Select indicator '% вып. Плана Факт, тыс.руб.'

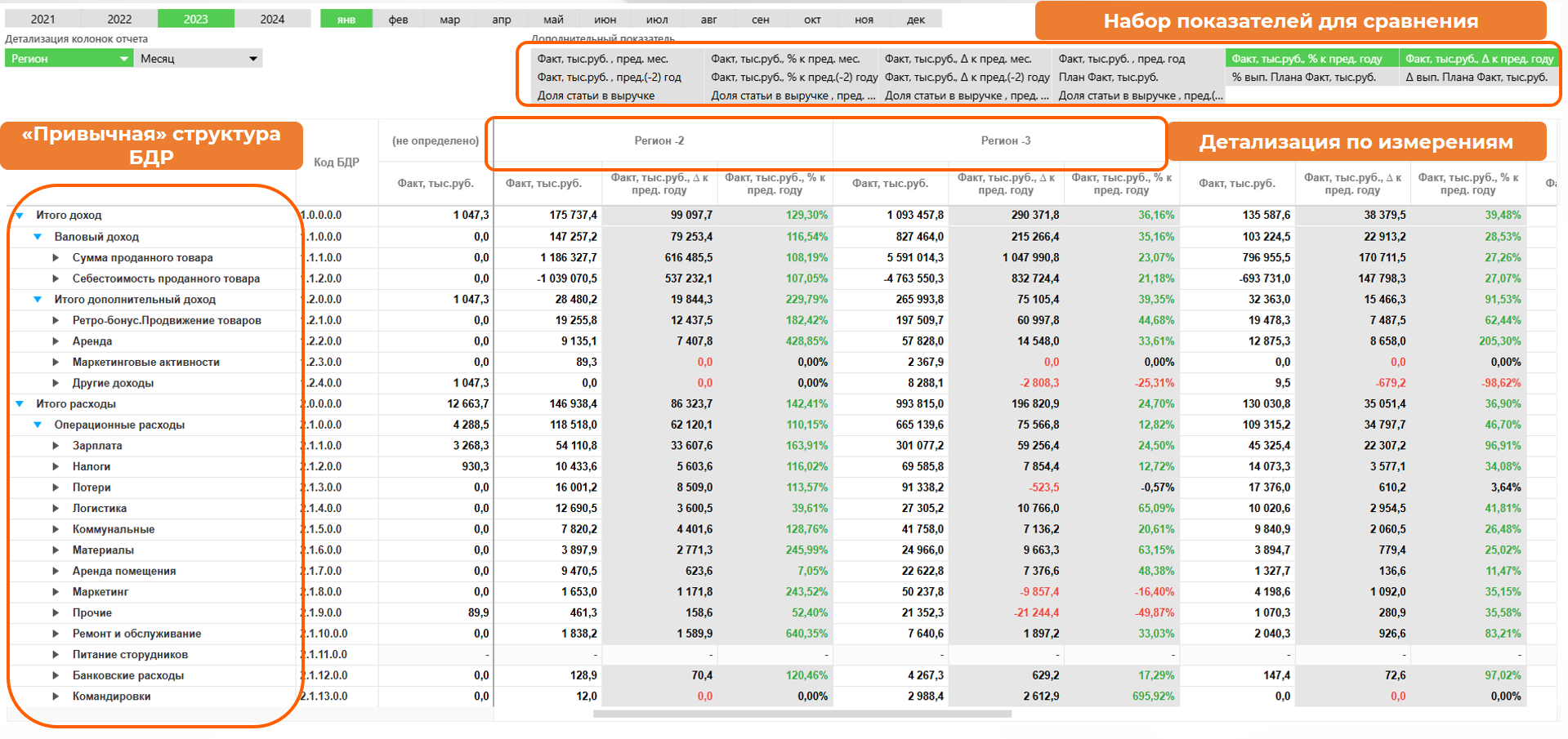[x=1311, y=78]
